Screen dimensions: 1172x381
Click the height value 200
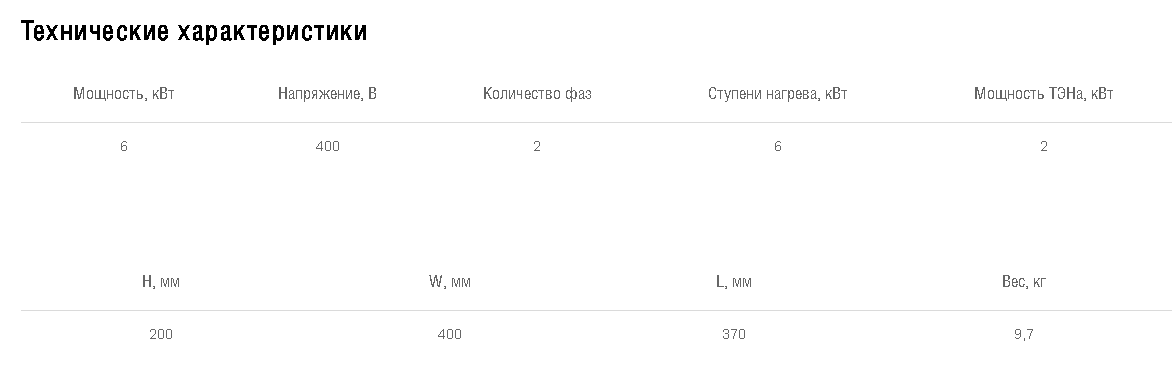pos(161,334)
